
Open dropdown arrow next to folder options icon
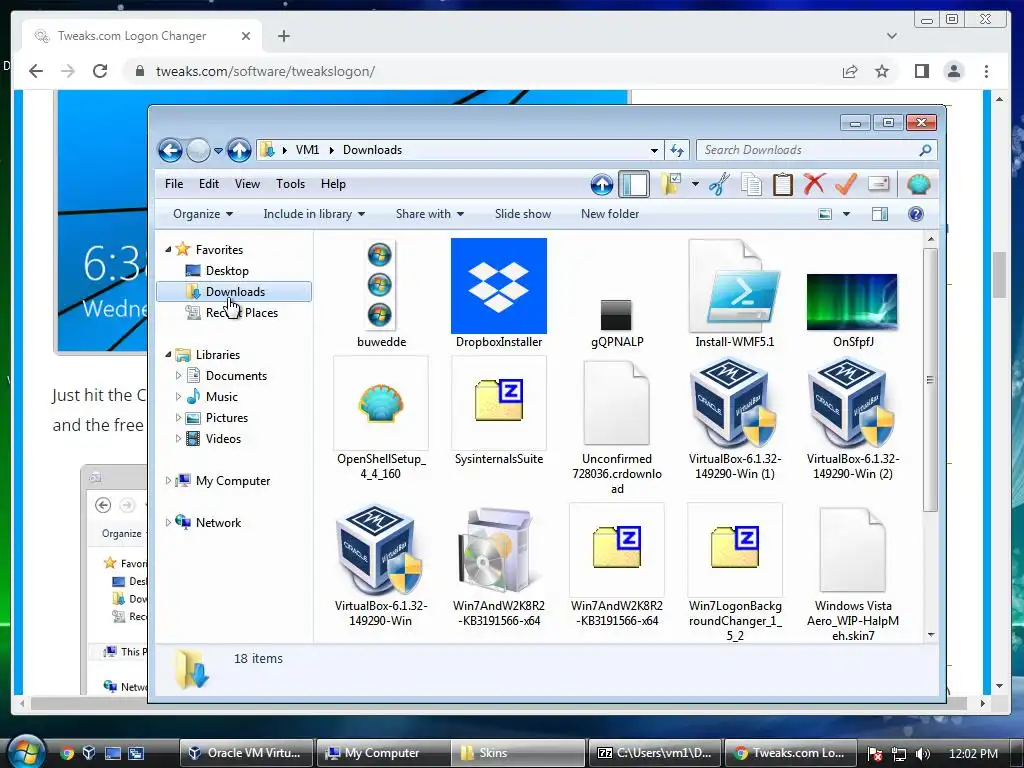[x=696, y=185]
